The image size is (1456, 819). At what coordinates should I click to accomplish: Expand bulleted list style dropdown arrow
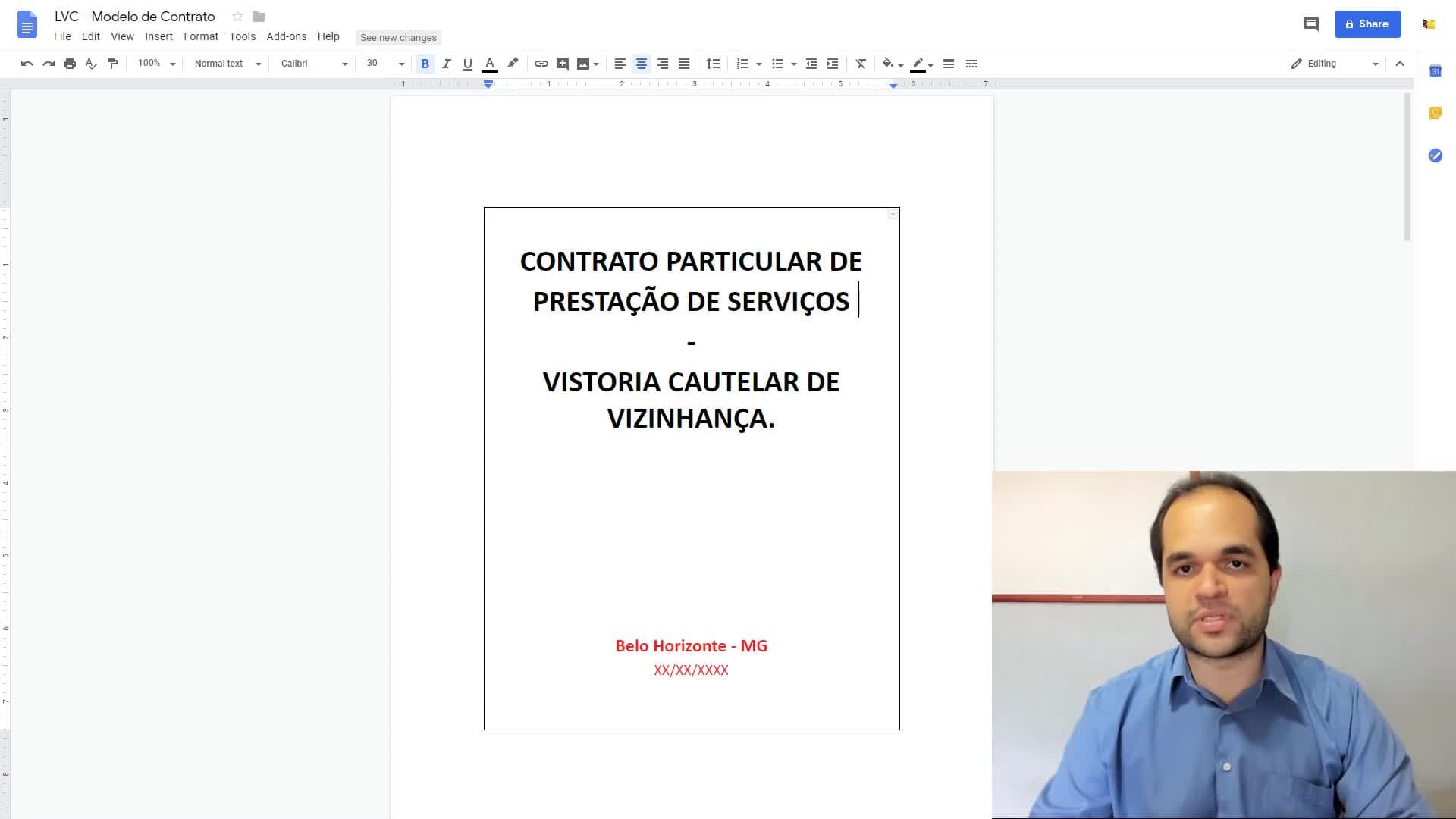[794, 64]
